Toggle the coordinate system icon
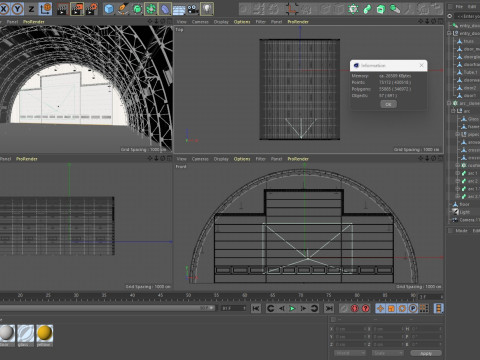 point(45,9)
